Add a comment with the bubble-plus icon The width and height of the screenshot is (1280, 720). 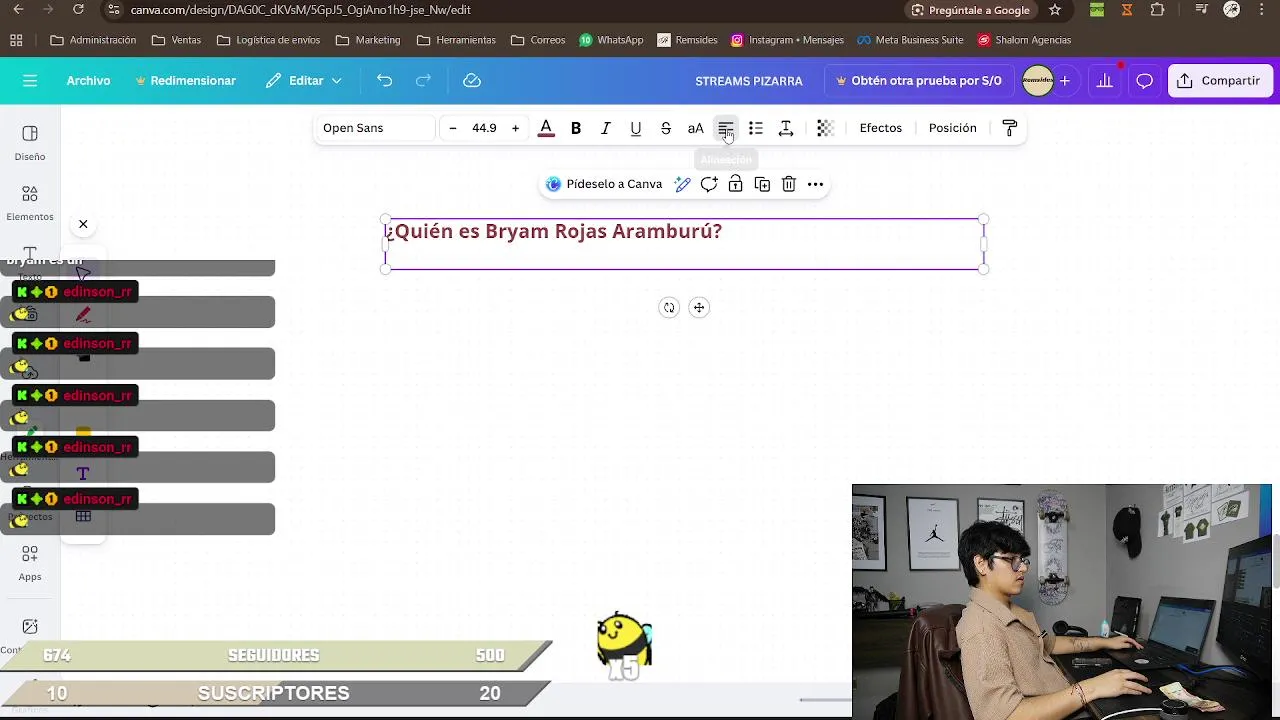coord(709,184)
